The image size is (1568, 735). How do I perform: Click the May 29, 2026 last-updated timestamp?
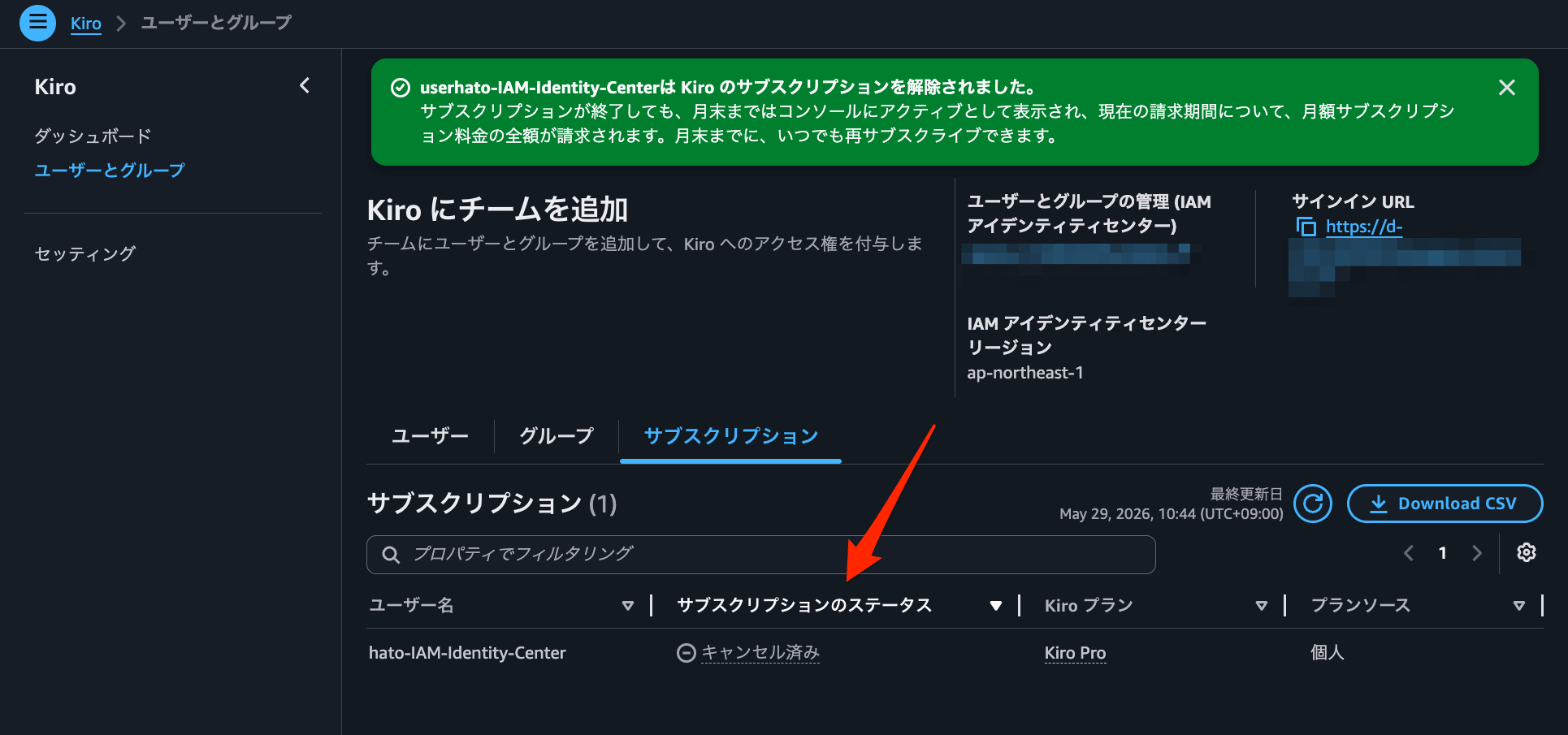(x=1172, y=514)
